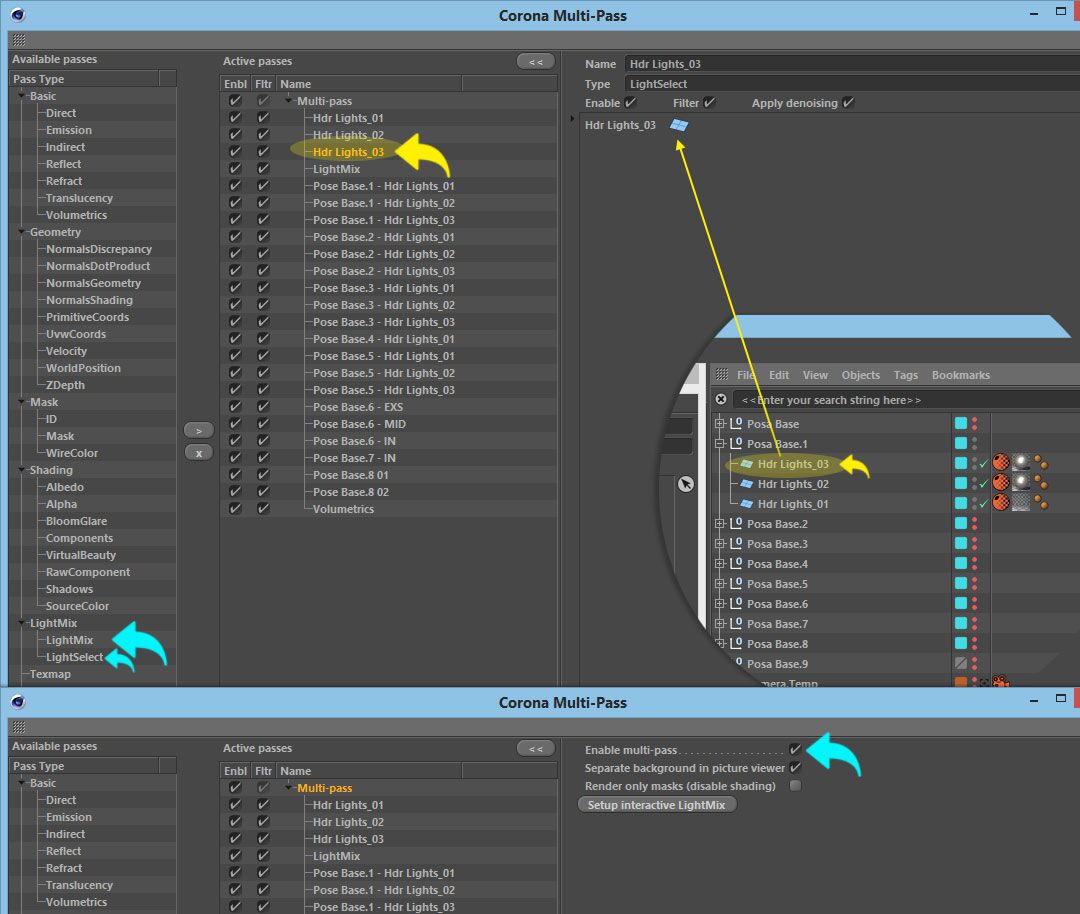1080x914 pixels.
Task: Click the cyan layer swatch of Hdr Lights_02
Action: click(961, 484)
